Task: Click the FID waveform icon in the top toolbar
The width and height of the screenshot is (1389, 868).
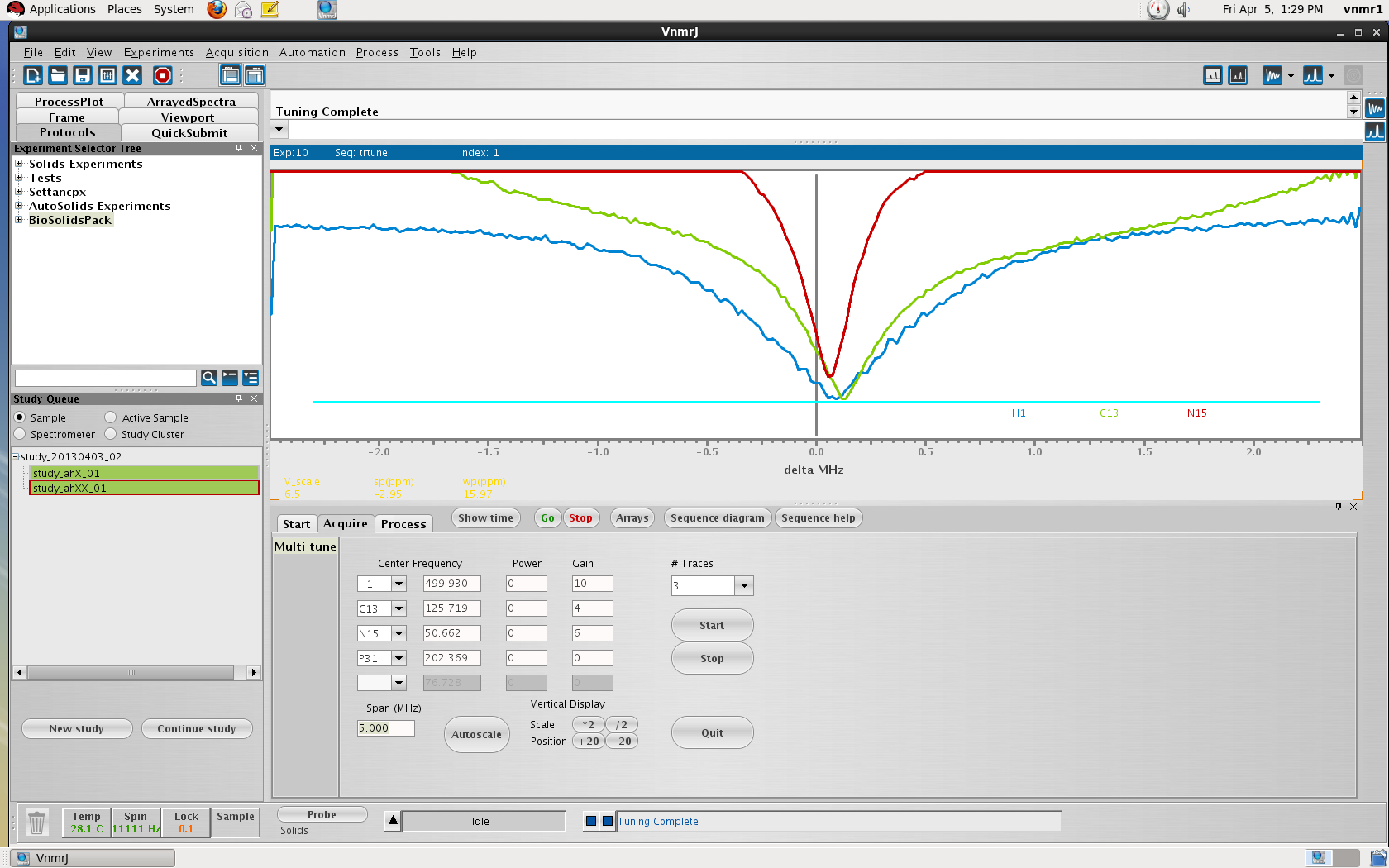Action: click(x=1272, y=75)
